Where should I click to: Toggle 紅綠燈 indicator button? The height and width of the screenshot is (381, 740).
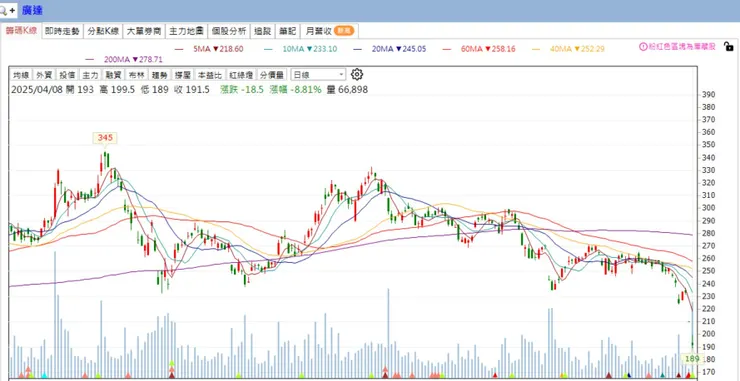pos(241,75)
